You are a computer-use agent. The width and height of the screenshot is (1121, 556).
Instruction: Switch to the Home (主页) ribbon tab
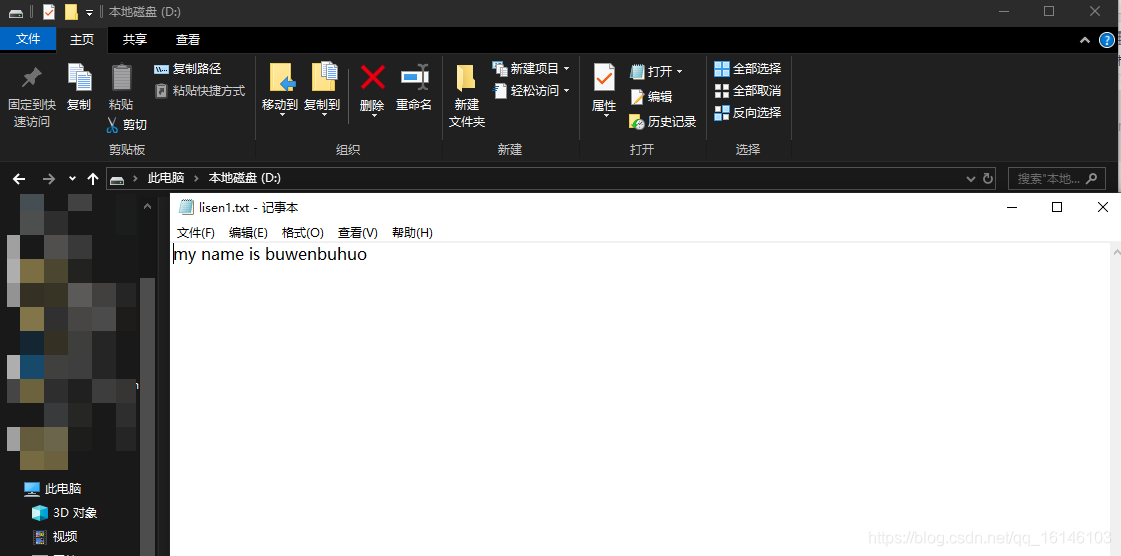click(82, 40)
